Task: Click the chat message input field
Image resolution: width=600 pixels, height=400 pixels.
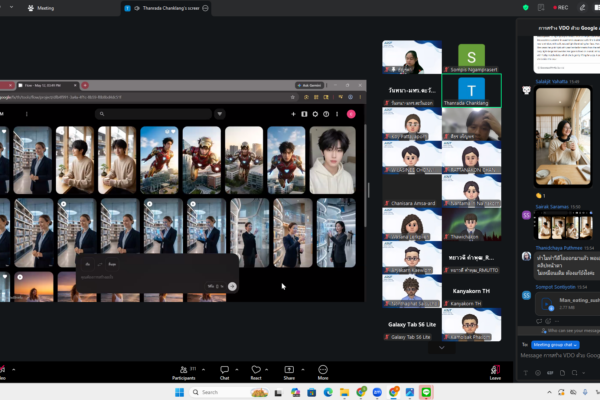Action: (559, 356)
